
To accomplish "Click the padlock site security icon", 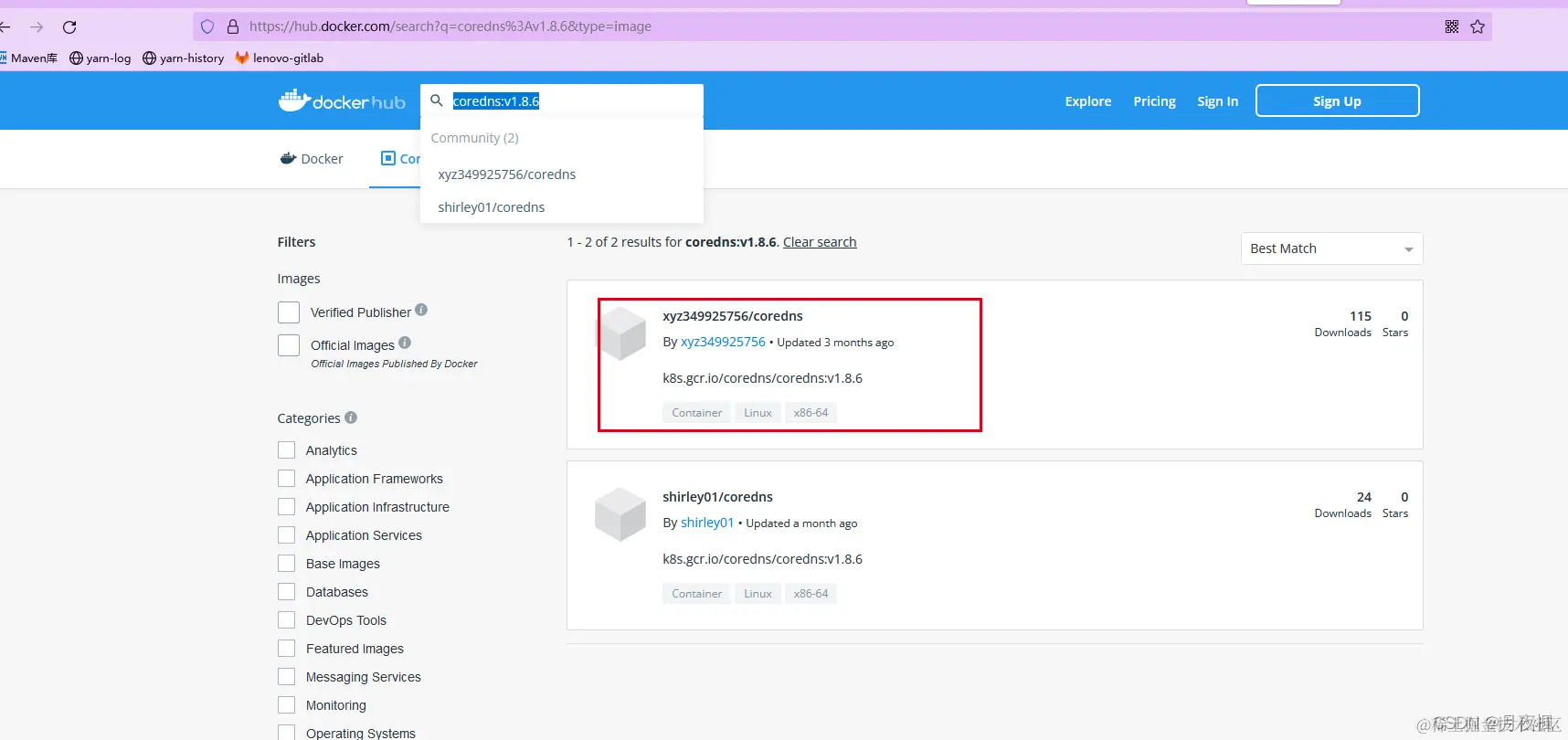I will [233, 26].
